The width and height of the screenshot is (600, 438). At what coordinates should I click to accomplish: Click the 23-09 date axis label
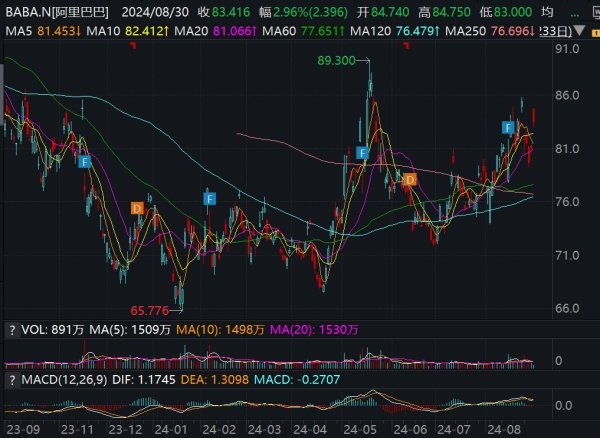click(23, 430)
